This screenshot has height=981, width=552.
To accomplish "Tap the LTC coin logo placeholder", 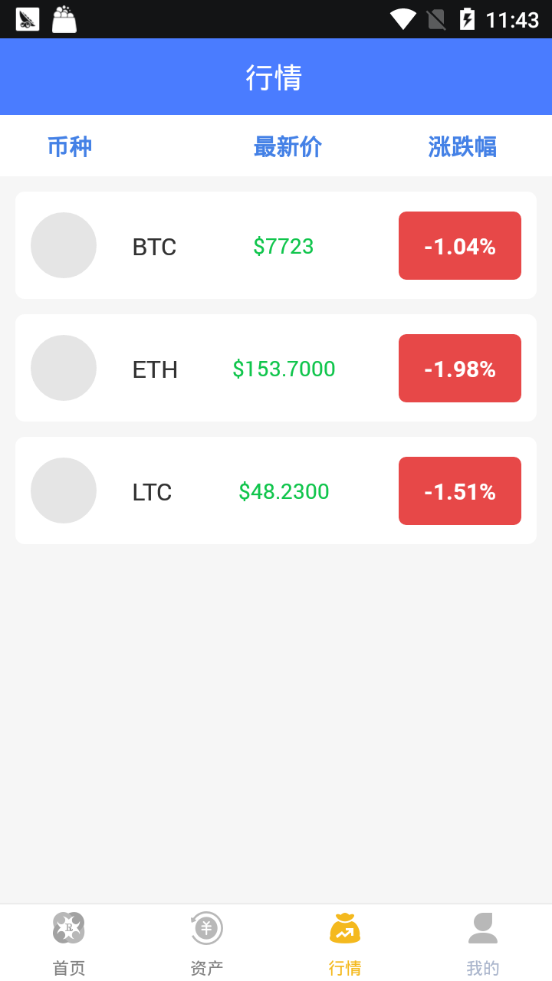I will click(x=64, y=490).
